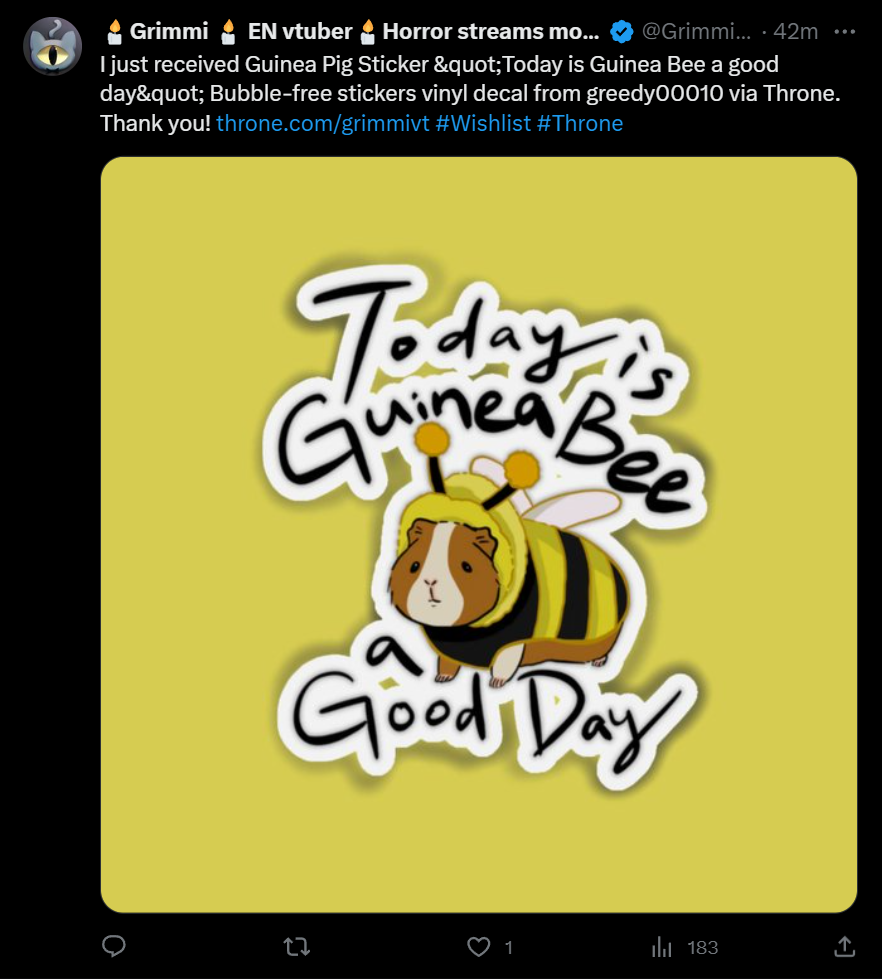Click the 183 views count
The width and height of the screenshot is (882, 979).
pos(703,948)
